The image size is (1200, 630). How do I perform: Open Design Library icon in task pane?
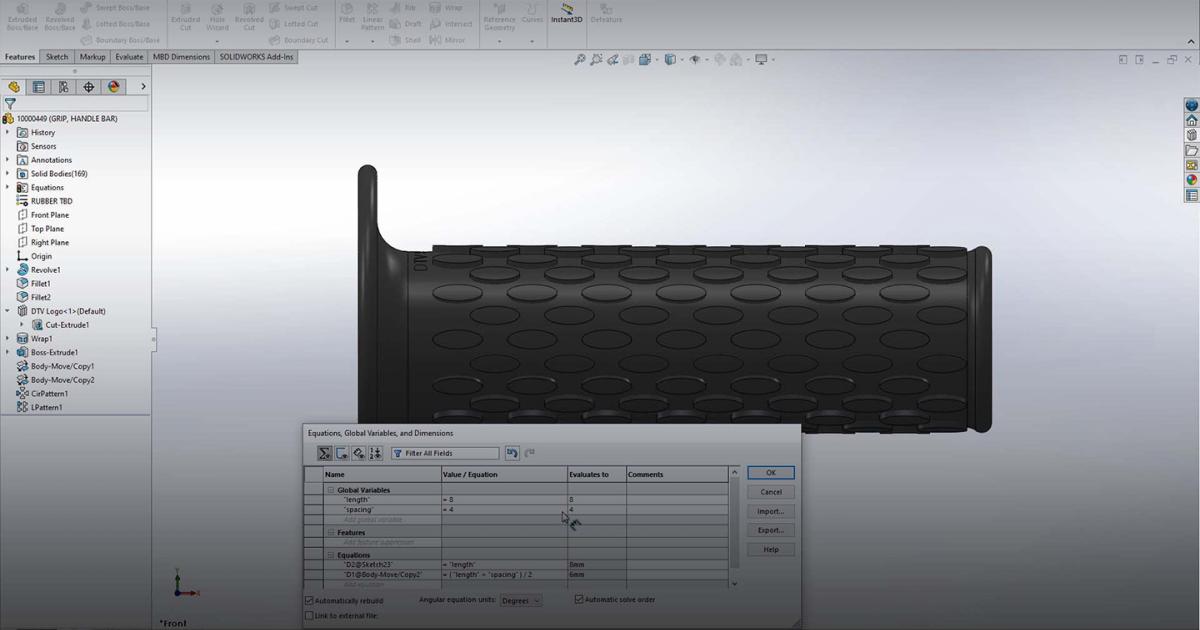(1191, 135)
